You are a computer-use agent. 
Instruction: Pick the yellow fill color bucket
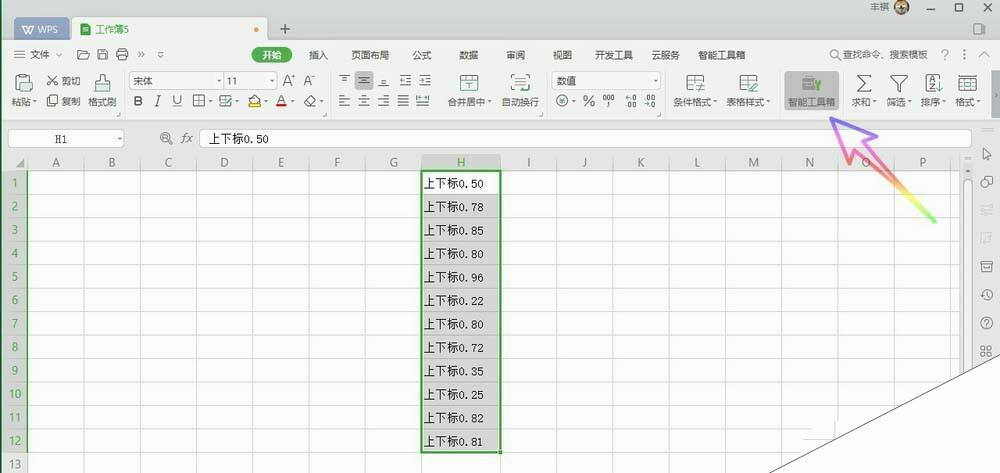coord(254,101)
